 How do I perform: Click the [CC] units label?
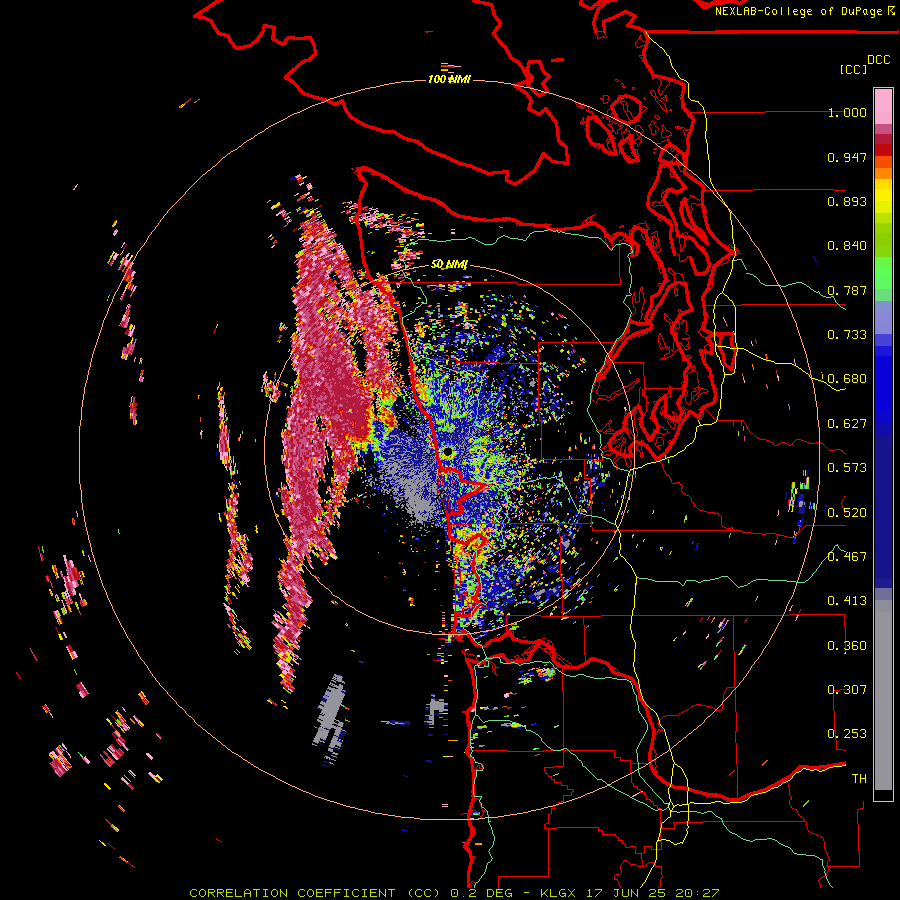click(x=853, y=69)
